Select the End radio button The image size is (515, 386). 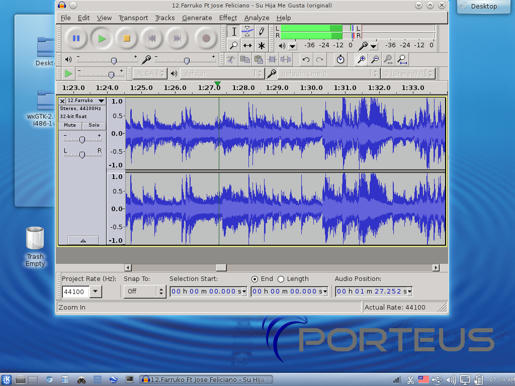pyautogui.click(x=255, y=279)
